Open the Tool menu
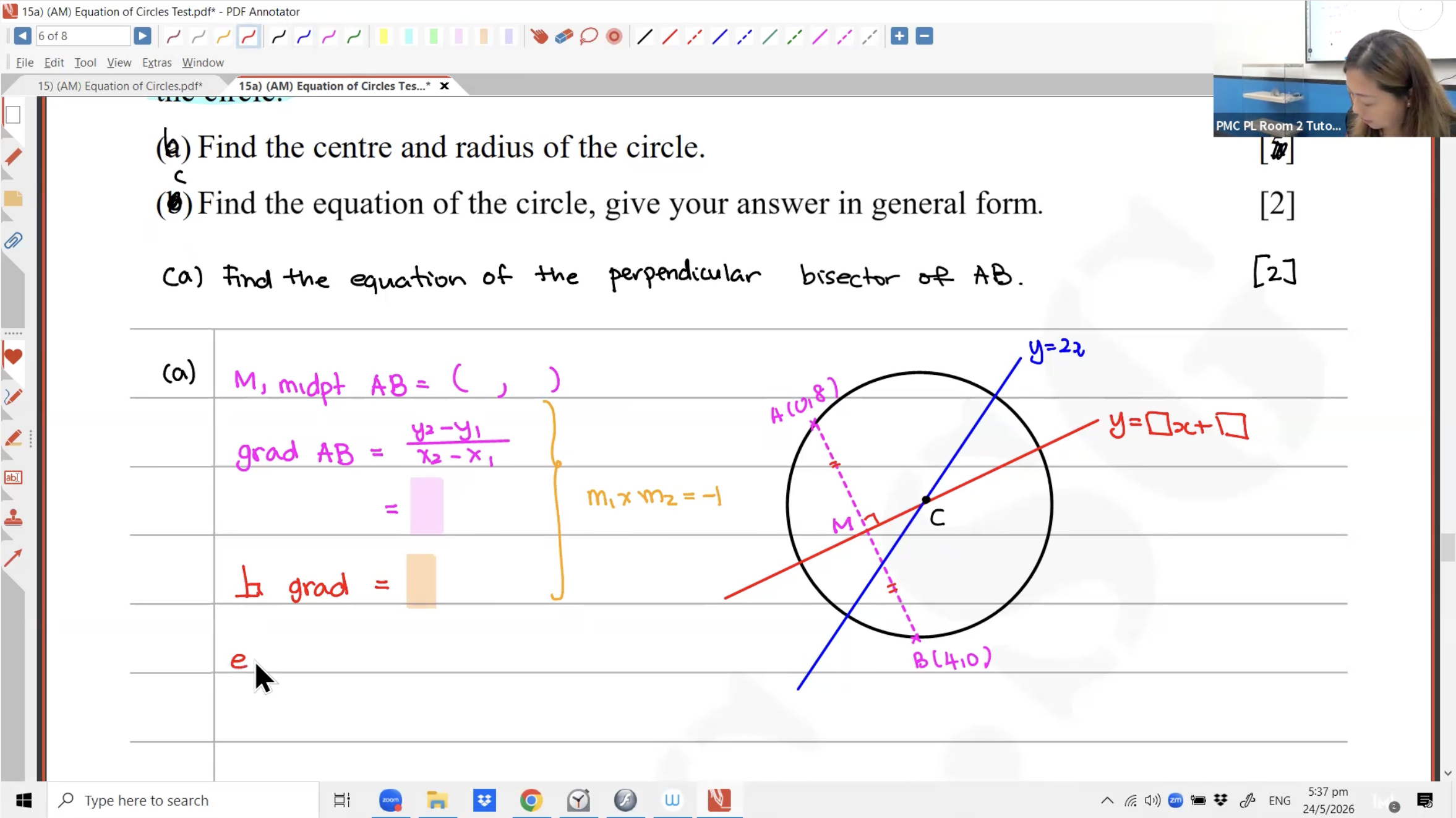The height and width of the screenshot is (818, 1456). (x=85, y=62)
